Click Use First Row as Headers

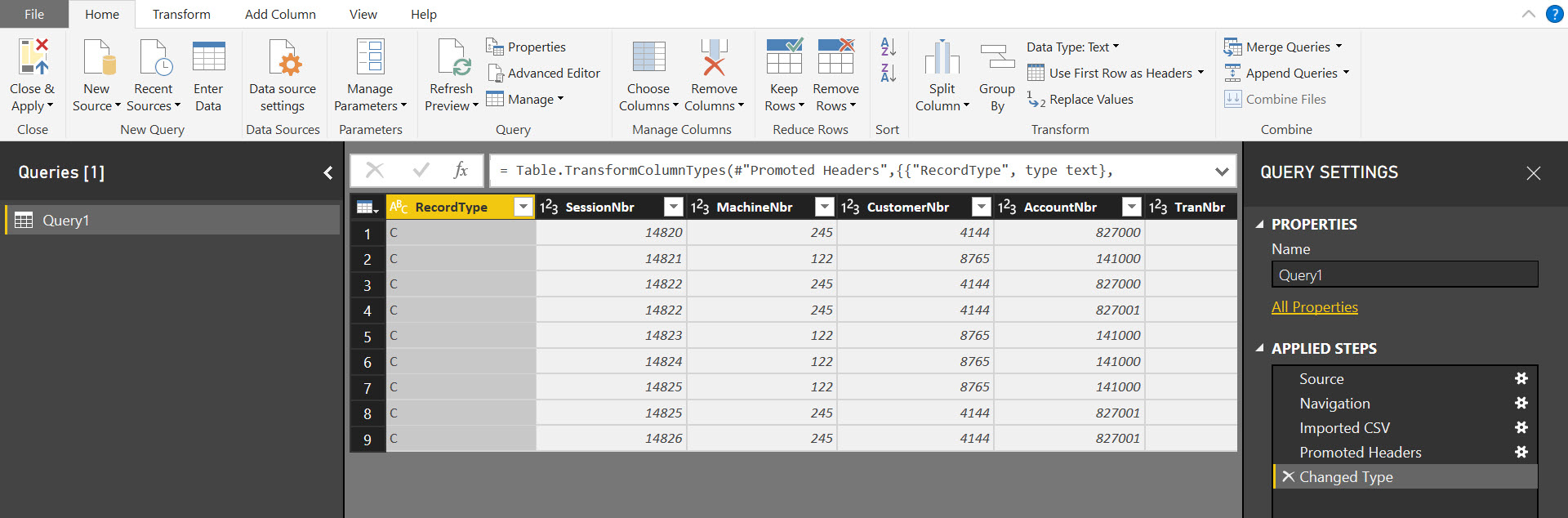(1116, 73)
